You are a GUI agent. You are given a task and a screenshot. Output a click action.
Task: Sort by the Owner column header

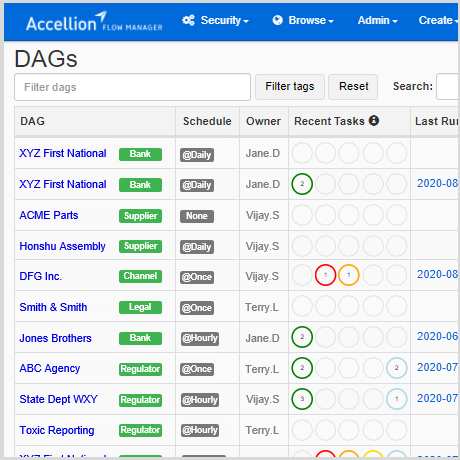click(263, 121)
